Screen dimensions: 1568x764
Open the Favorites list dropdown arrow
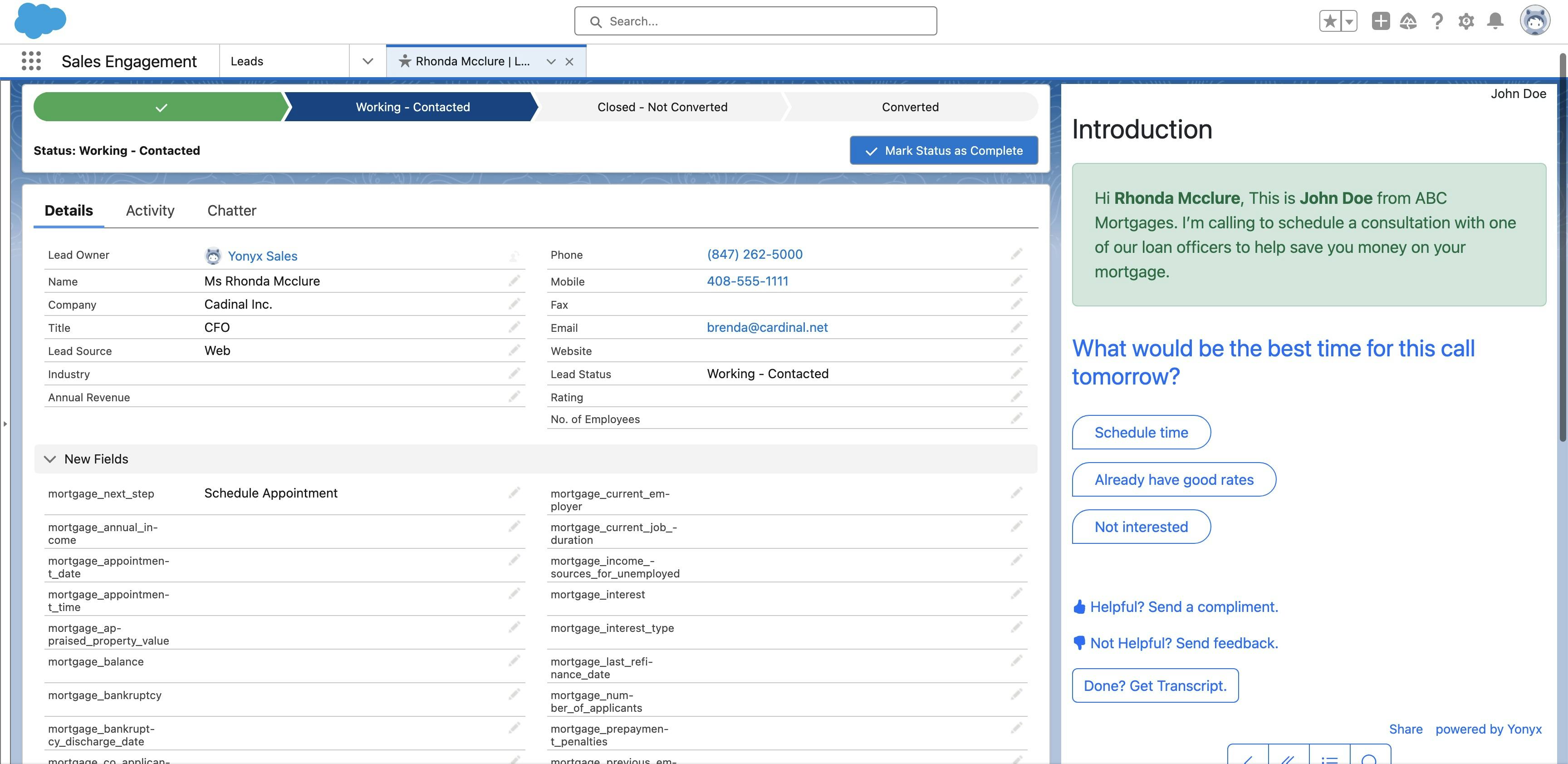[x=1349, y=21]
